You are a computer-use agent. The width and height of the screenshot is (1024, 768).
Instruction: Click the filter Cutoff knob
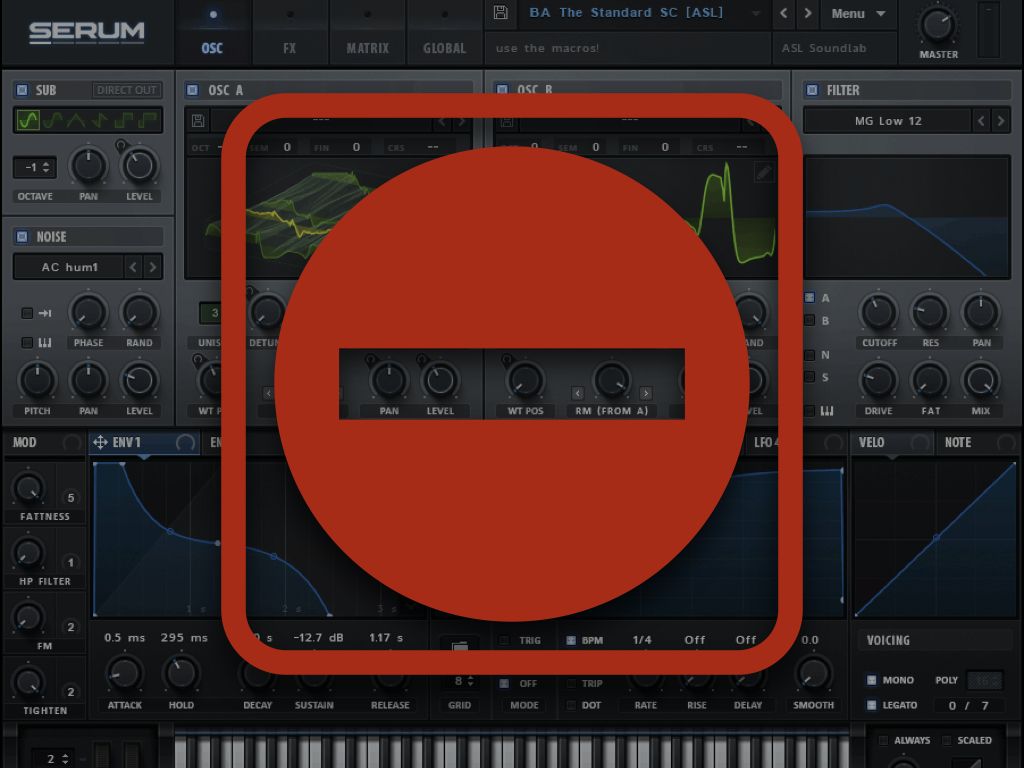879,312
